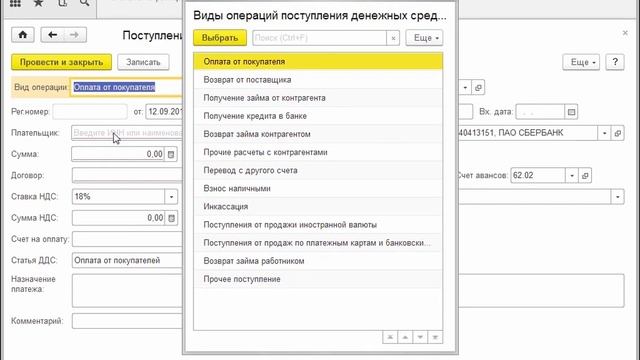The width and height of the screenshot is (640, 360).
Task: Jump to first item in list
Action: 390,337
